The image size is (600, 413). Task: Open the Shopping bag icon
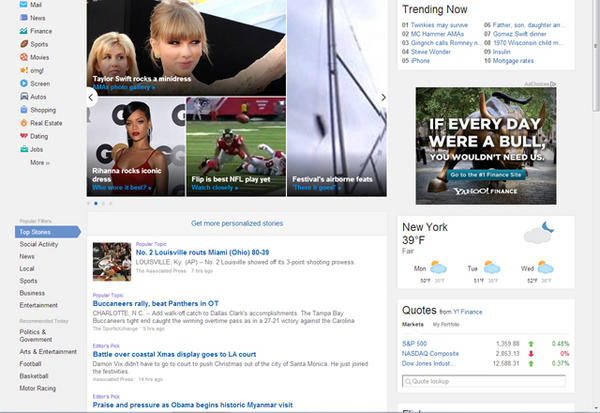point(24,110)
